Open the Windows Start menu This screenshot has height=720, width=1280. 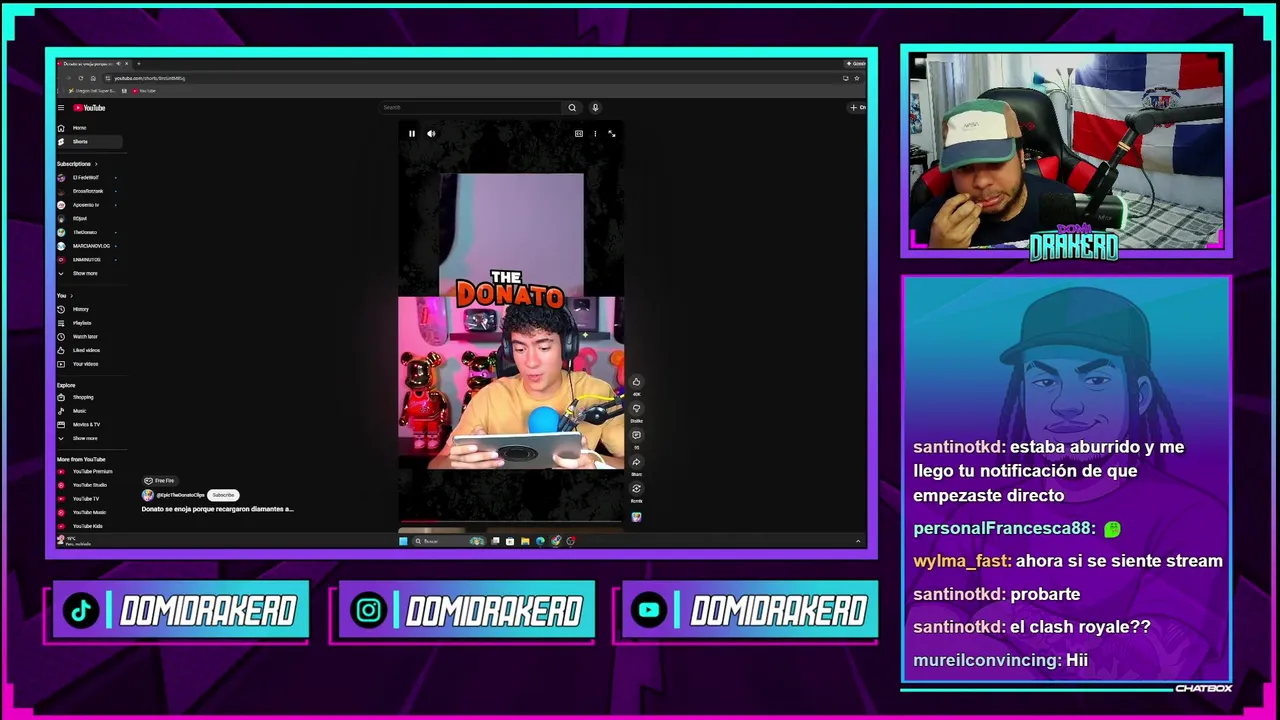click(403, 541)
